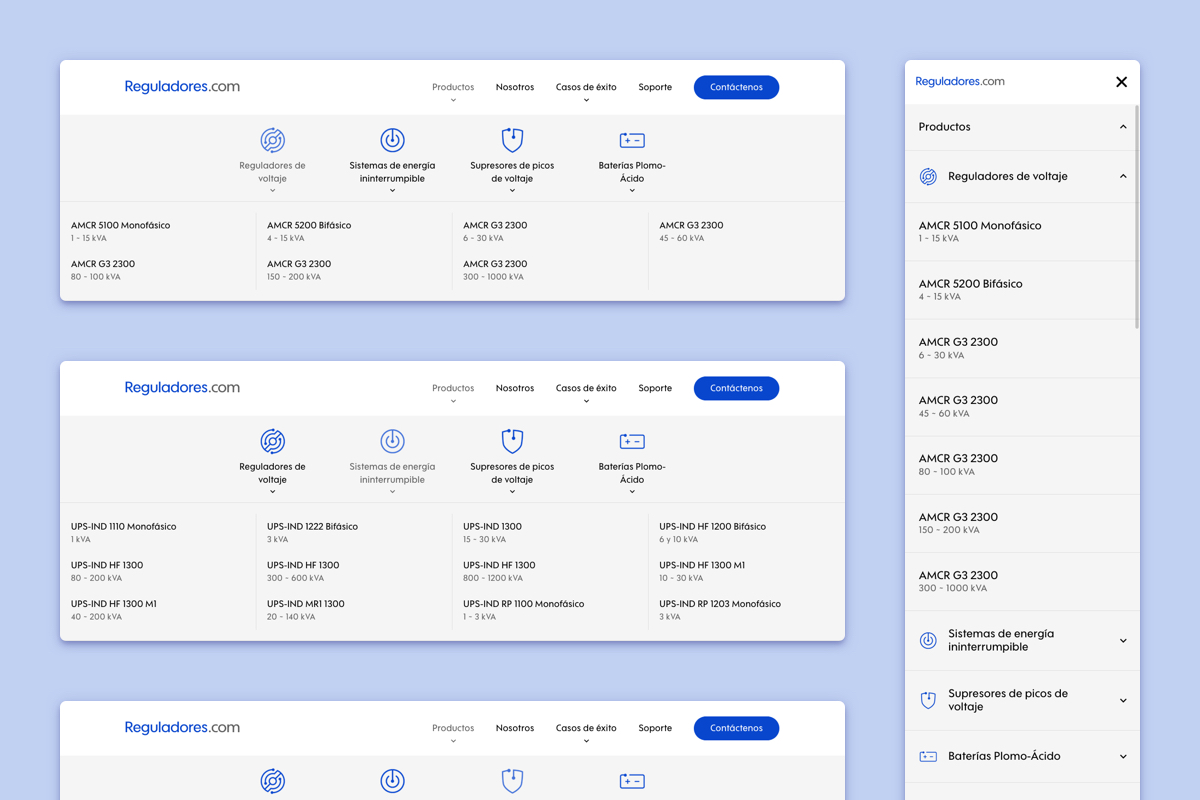This screenshot has width=1200, height=800.
Task: Open UPS-IND HF 1300 800 - 1200 kVA
Action: point(499,571)
